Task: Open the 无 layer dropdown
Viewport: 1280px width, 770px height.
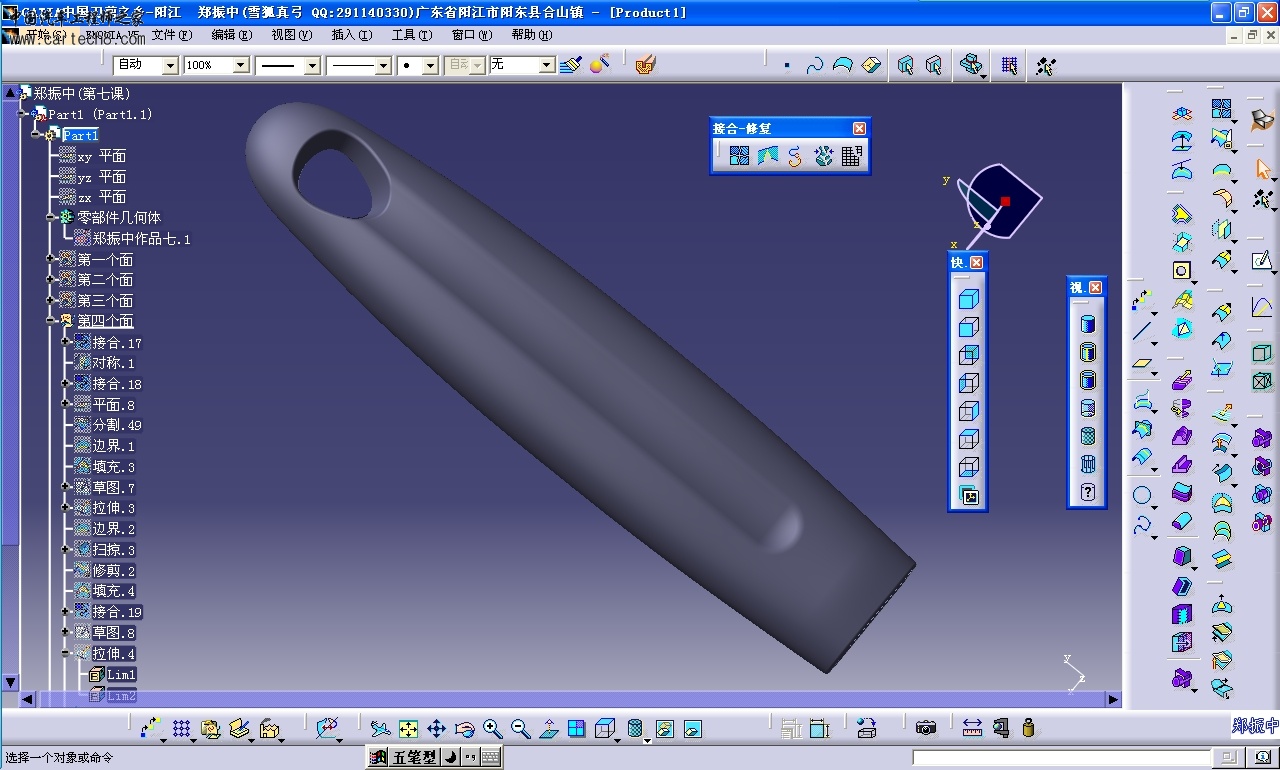Action: coord(547,65)
